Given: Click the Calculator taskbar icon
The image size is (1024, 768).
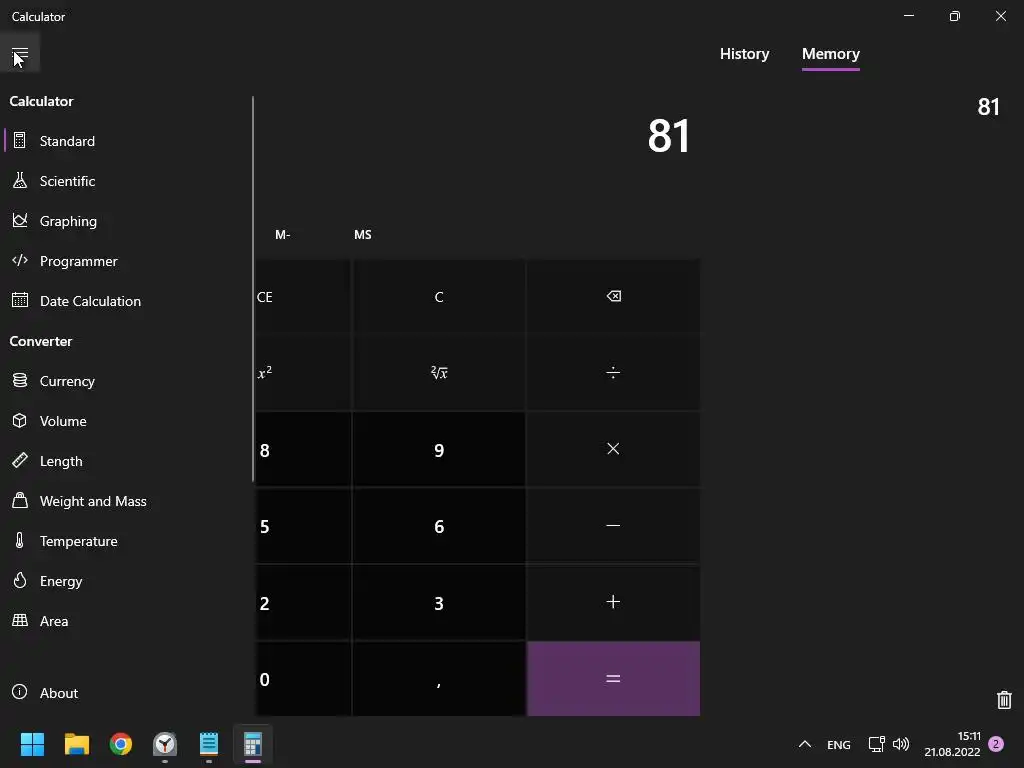Looking at the screenshot, I should [253, 744].
